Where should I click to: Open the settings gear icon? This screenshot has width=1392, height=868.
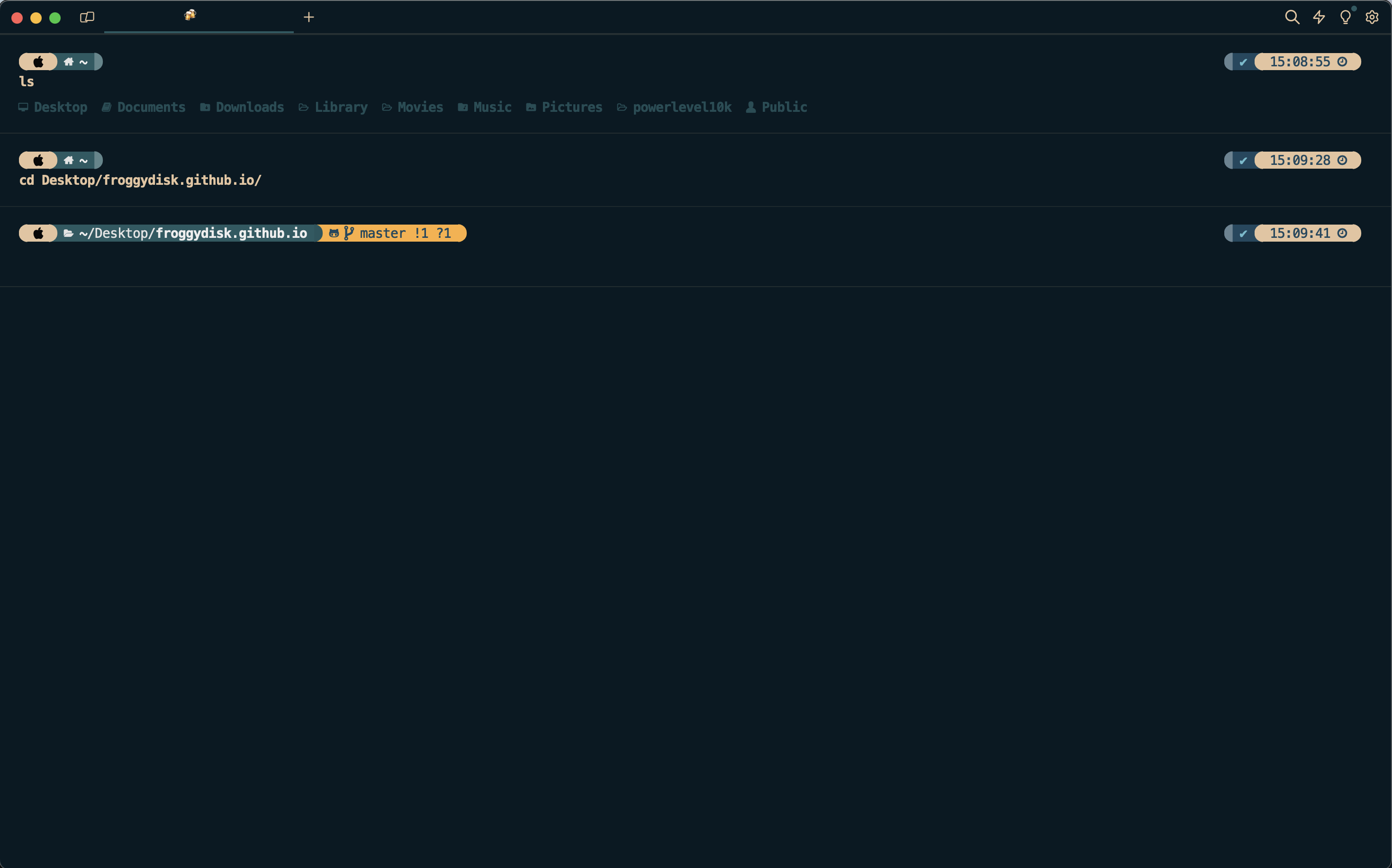click(x=1371, y=17)
